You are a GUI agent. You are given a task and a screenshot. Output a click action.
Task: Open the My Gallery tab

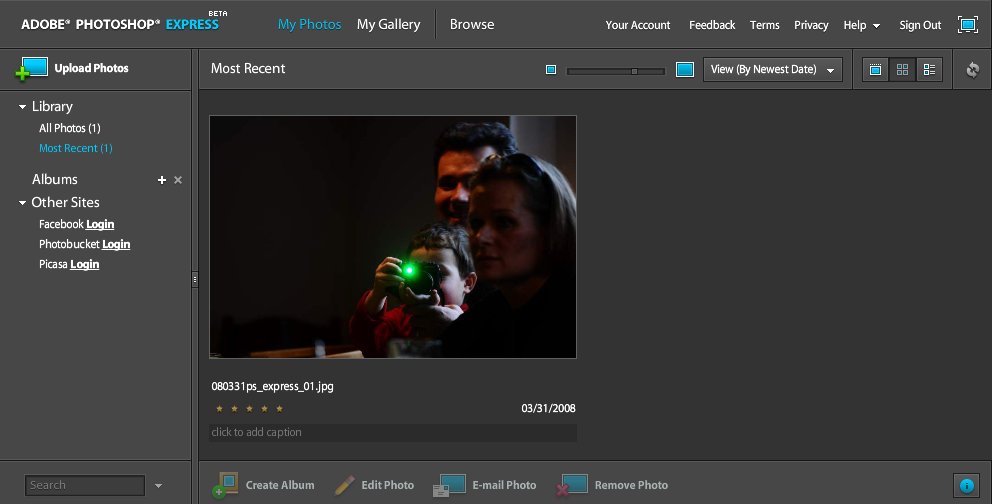[388, 24]
